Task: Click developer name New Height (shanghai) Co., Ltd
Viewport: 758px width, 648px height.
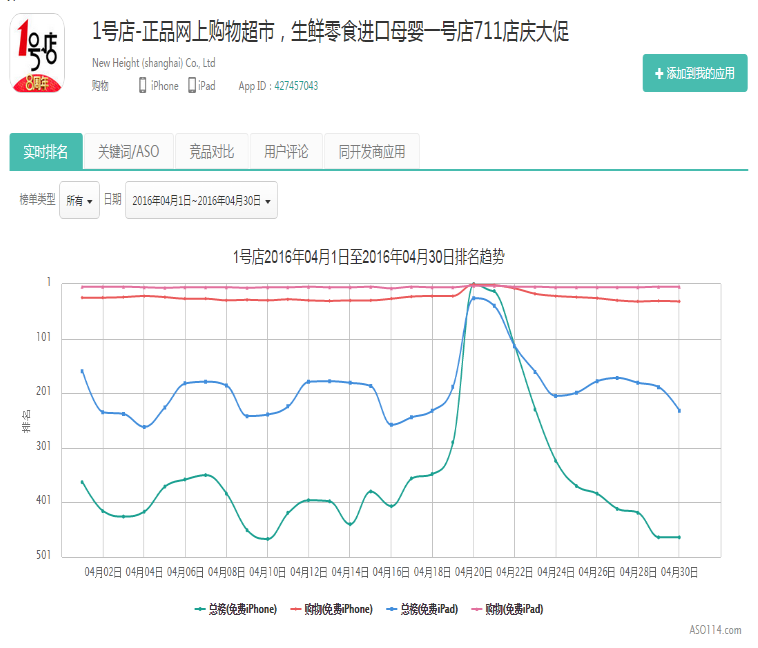Action: [154, 63]
